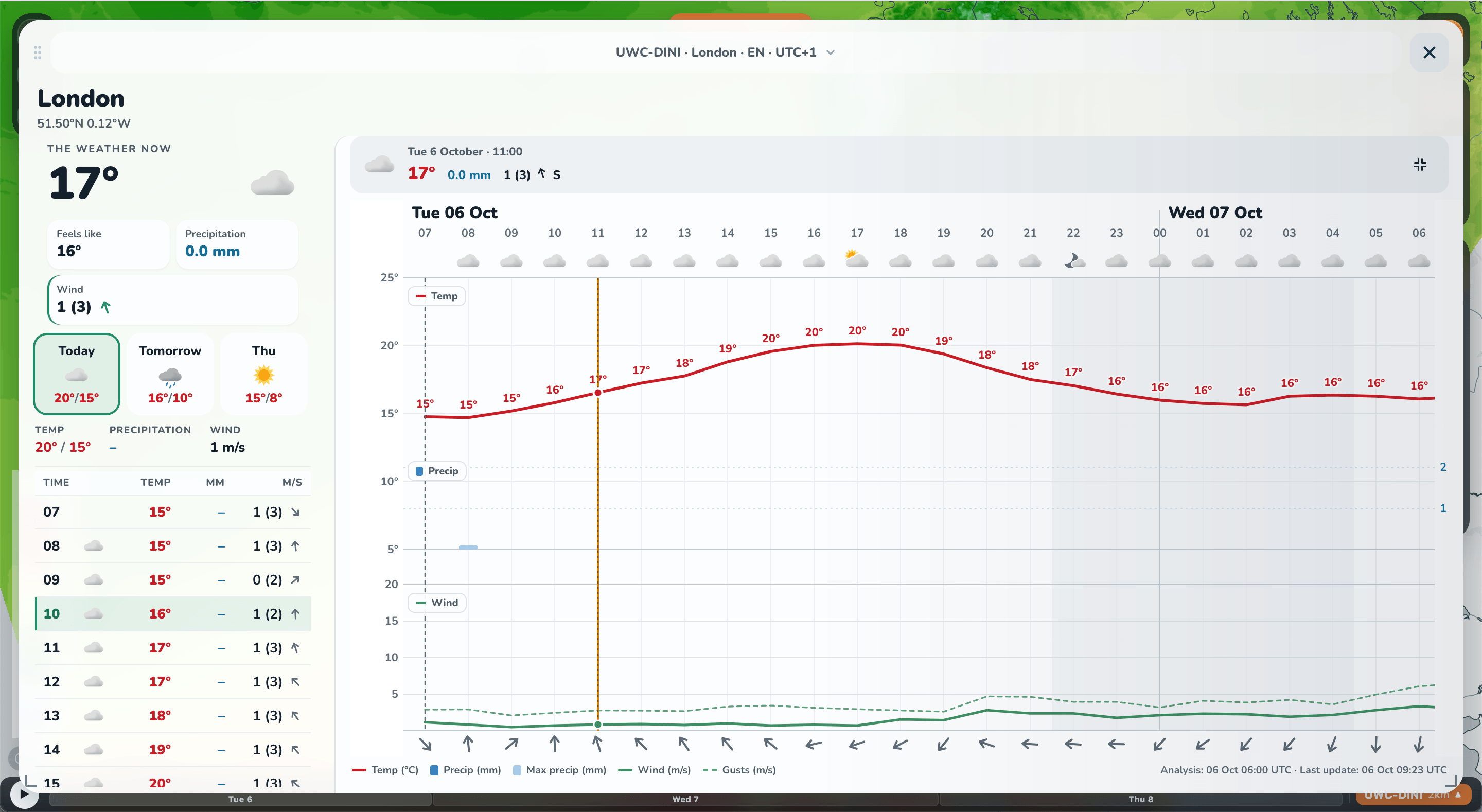
Task: Click the wind direction arrow in 07 row
Action: point(295,512)
